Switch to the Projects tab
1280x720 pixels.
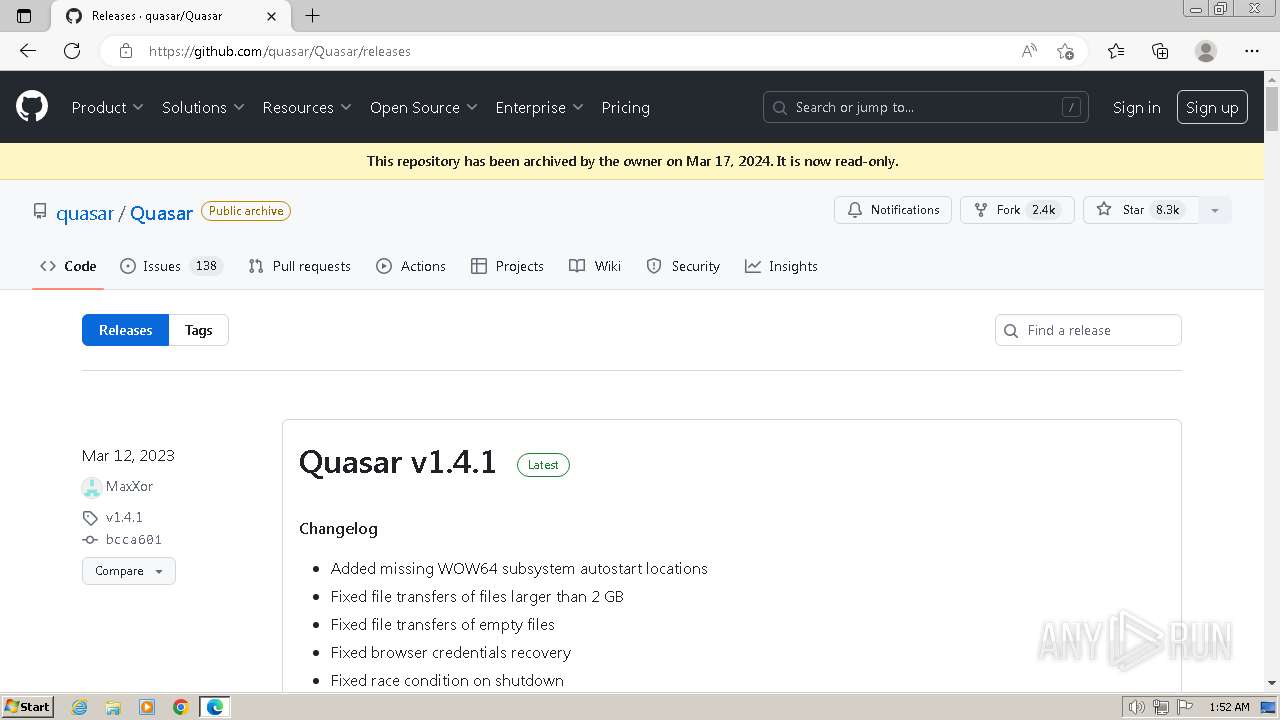pos(507,266)
